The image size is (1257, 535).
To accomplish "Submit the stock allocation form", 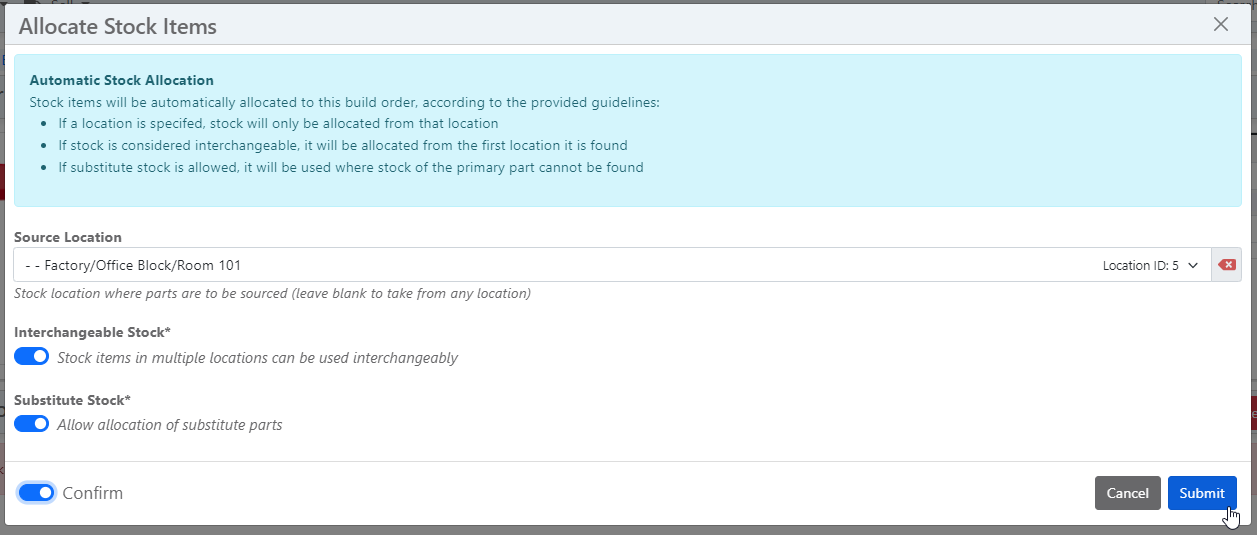I will click(x=1201, y=493).
